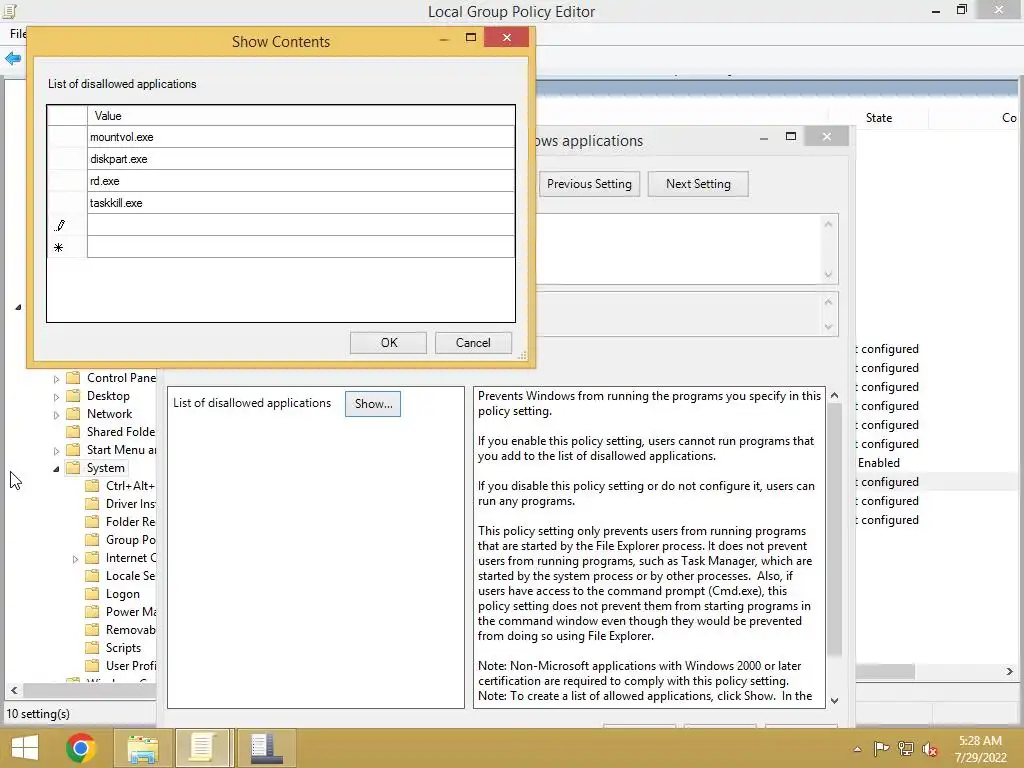Select the diskpart.exe value cell
Viewport: 1024px width, 768px height.
[x=301, y=159]
